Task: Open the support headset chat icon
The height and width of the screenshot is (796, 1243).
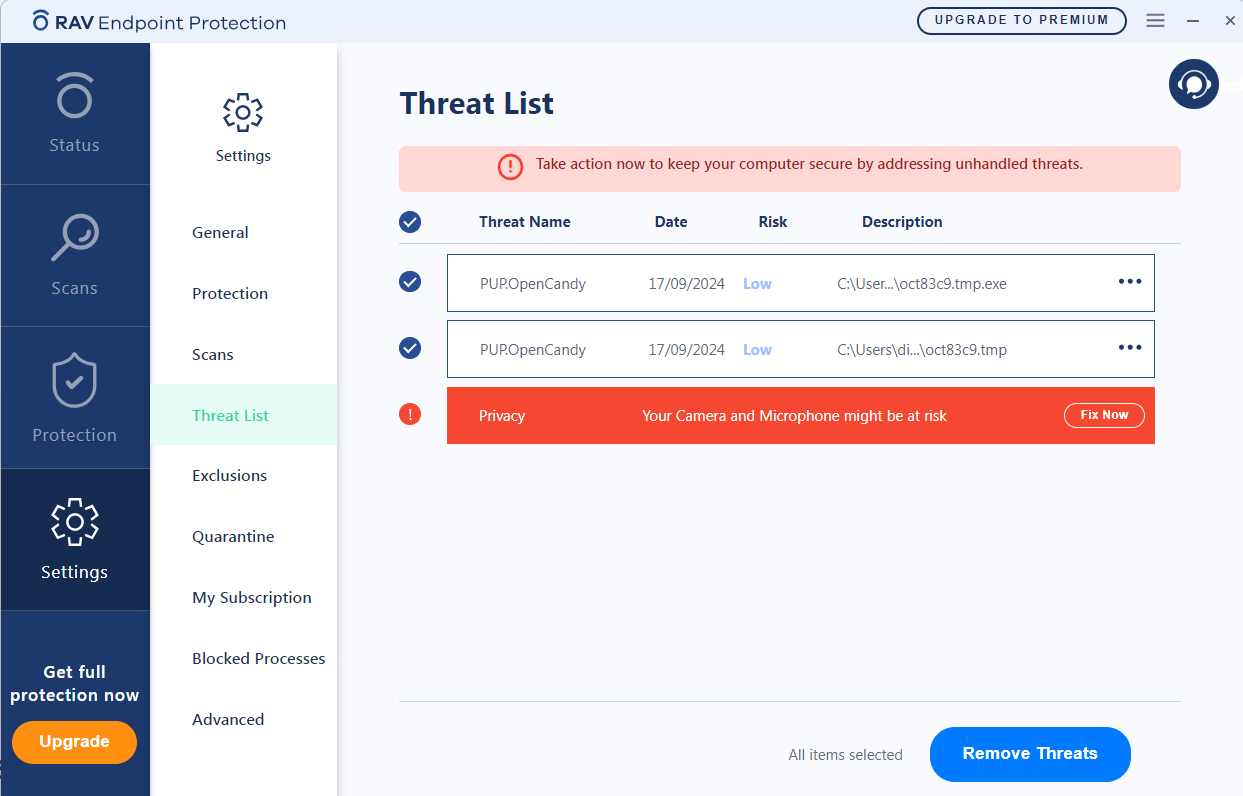Action: (1194, 83)
